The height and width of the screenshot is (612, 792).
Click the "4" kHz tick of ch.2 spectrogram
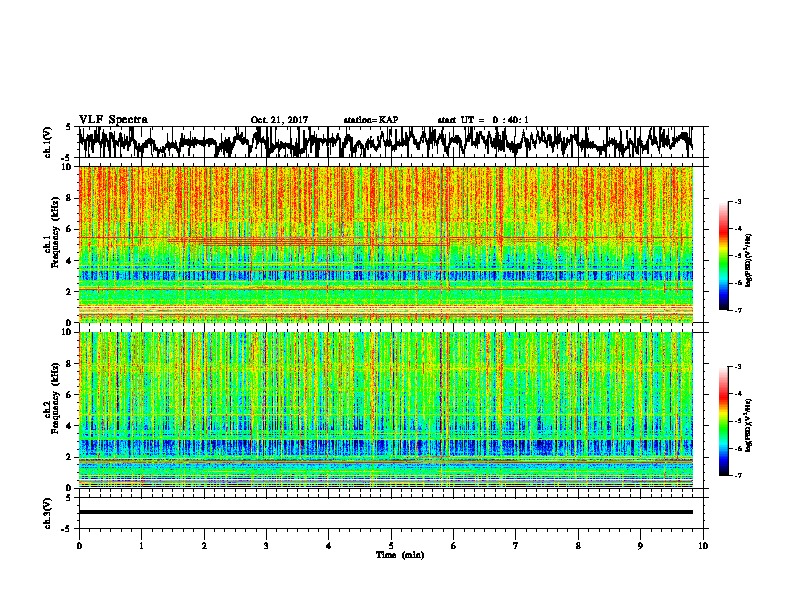70,426
